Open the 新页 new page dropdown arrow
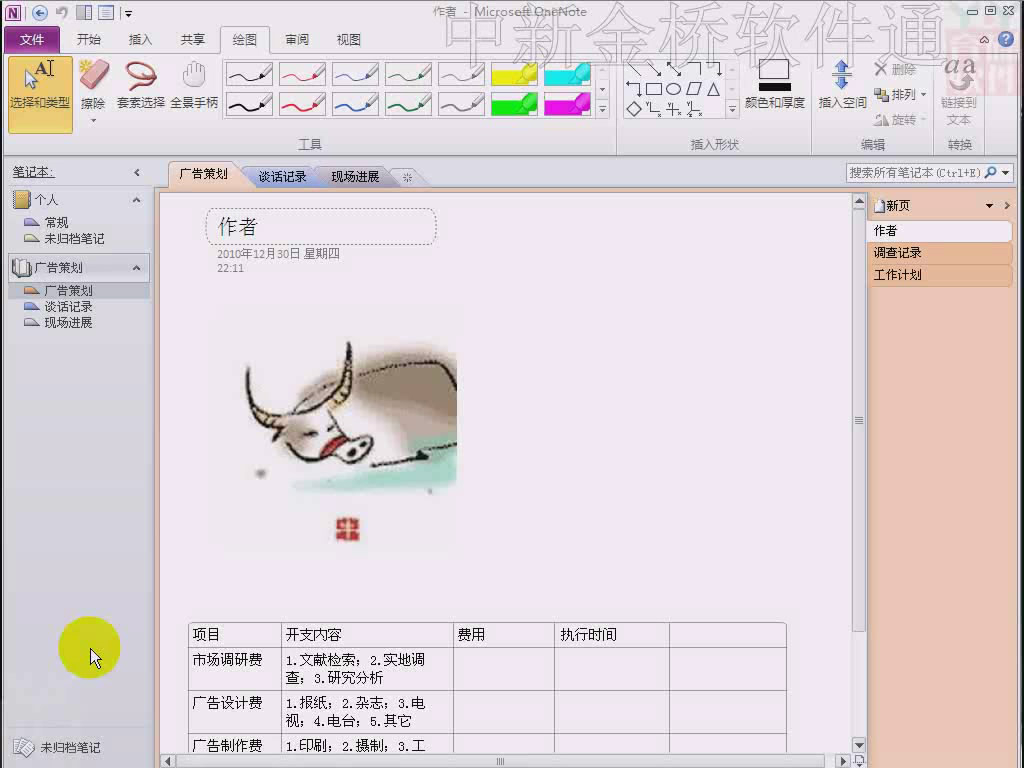The image size is (1024, 768). pos(989,206)
